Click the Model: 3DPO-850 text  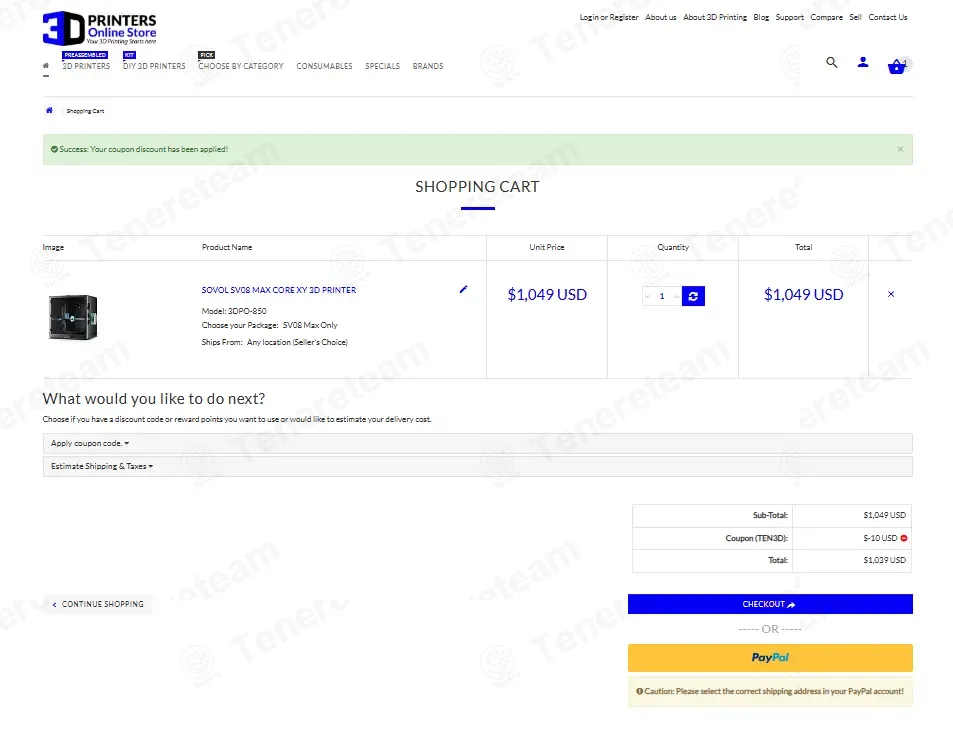(234, 311)
